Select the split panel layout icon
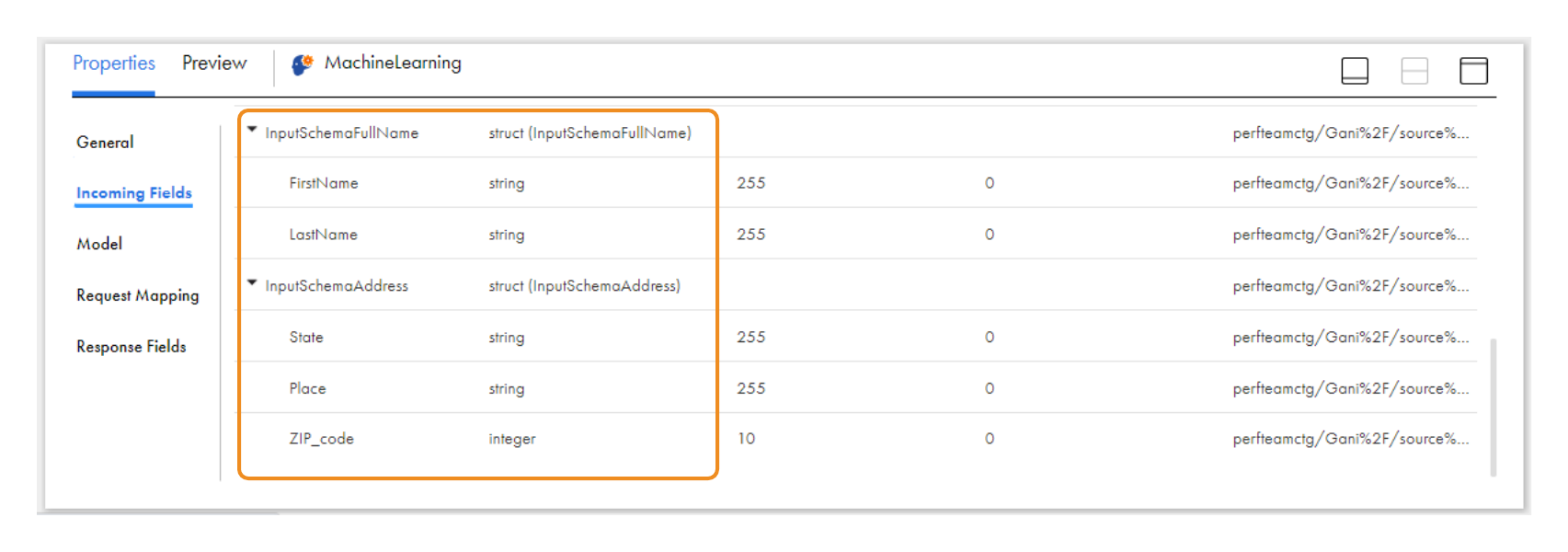Screen dimensions: 1568x552 (1413, 71)
